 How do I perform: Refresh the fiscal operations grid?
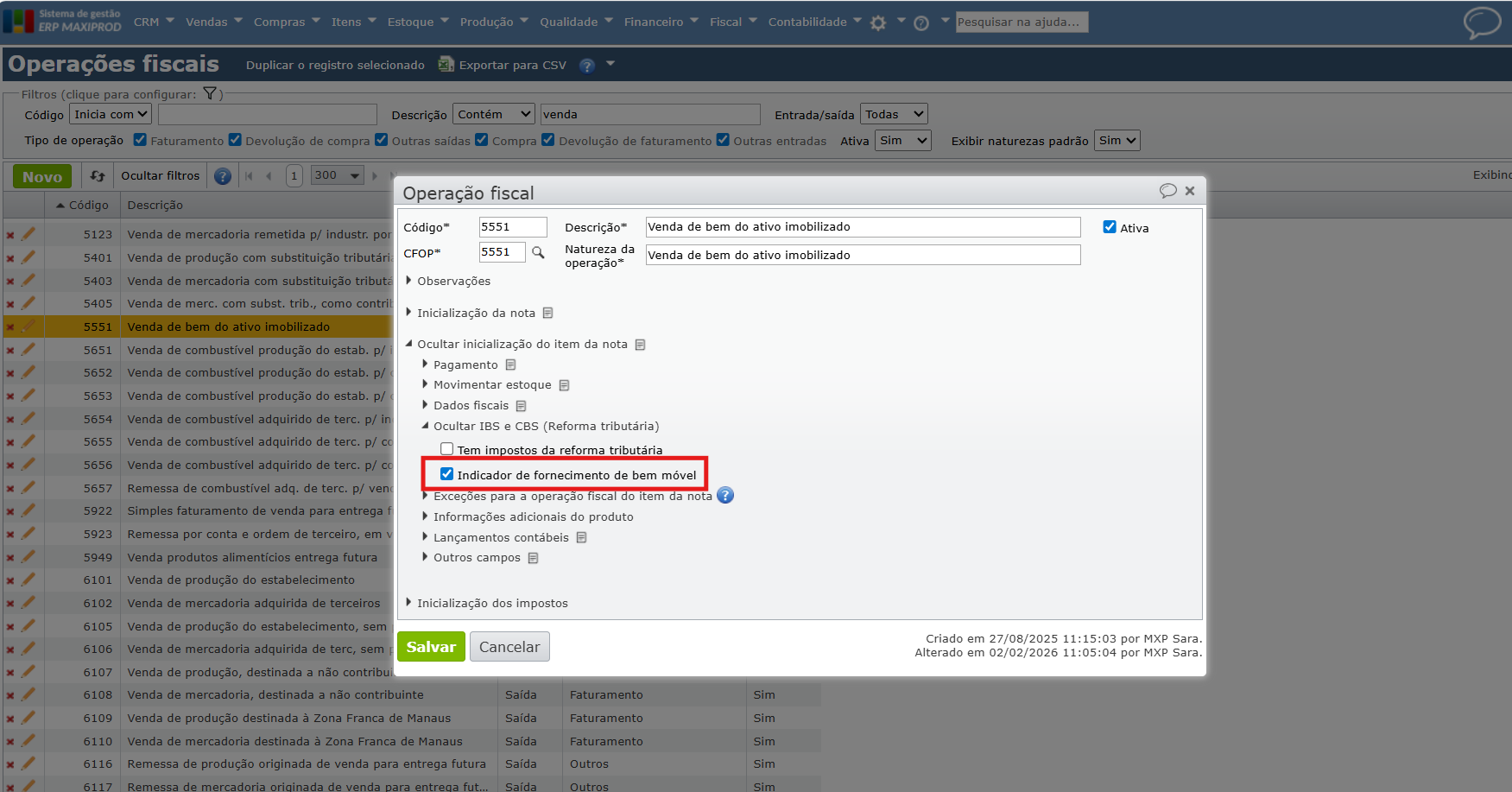[x=98, y=176]
